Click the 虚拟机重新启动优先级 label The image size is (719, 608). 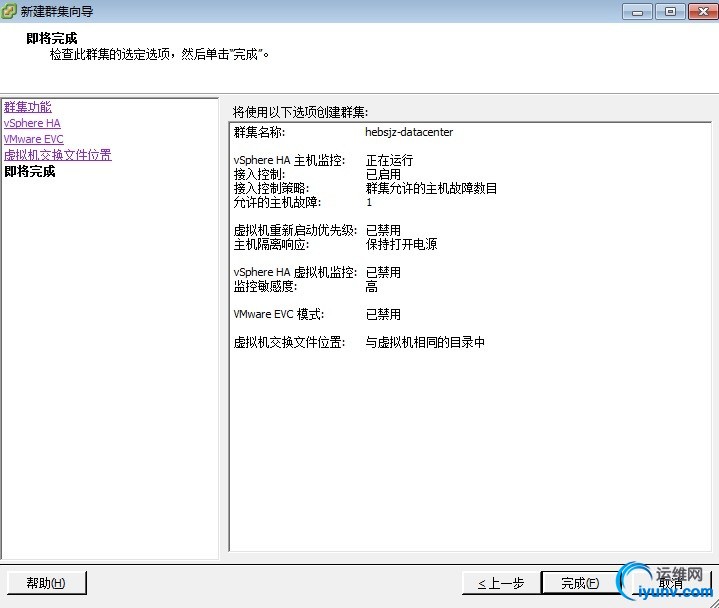(295, 230)
